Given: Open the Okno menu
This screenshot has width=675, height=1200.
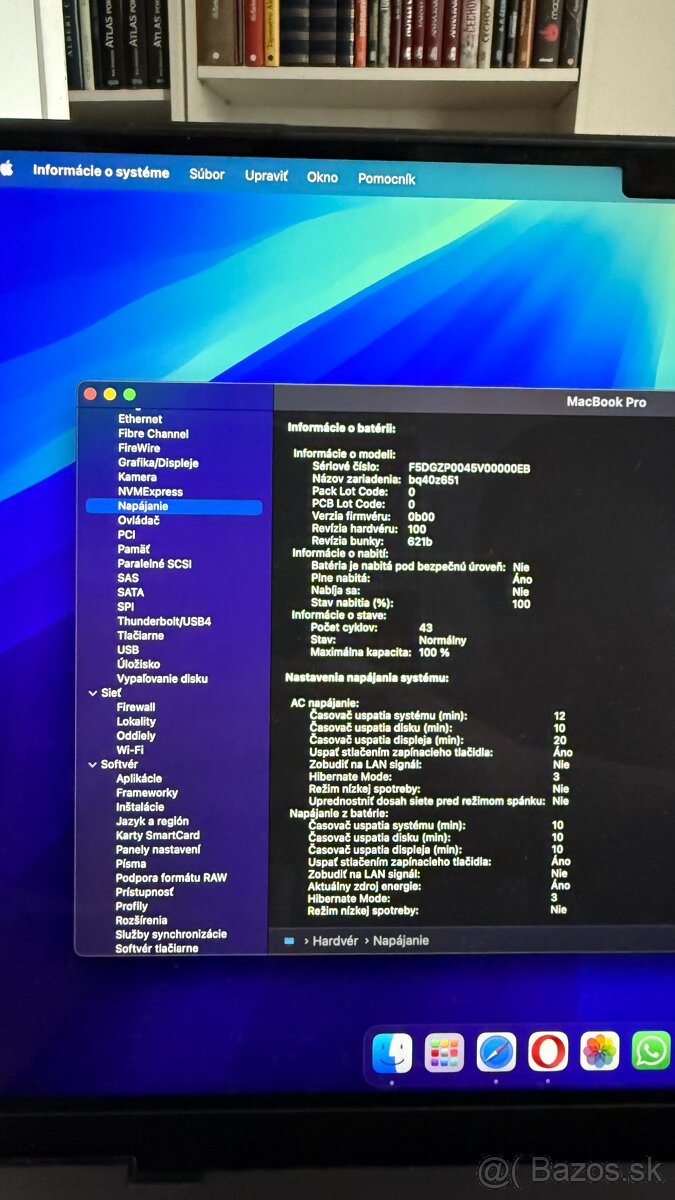Looking at the screenshot, I should (x=322, y=177).
